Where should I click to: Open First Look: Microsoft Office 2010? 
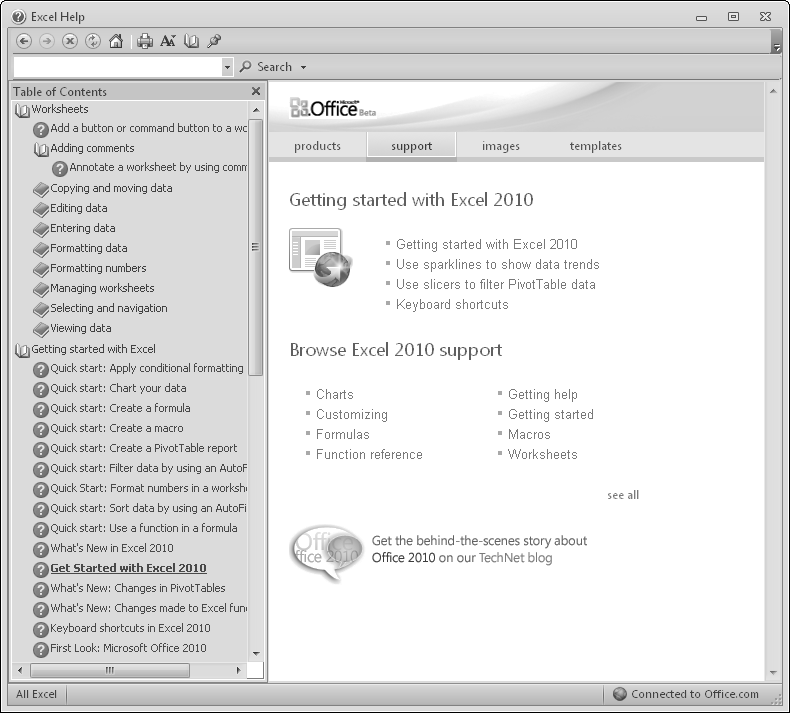point(128,648)
